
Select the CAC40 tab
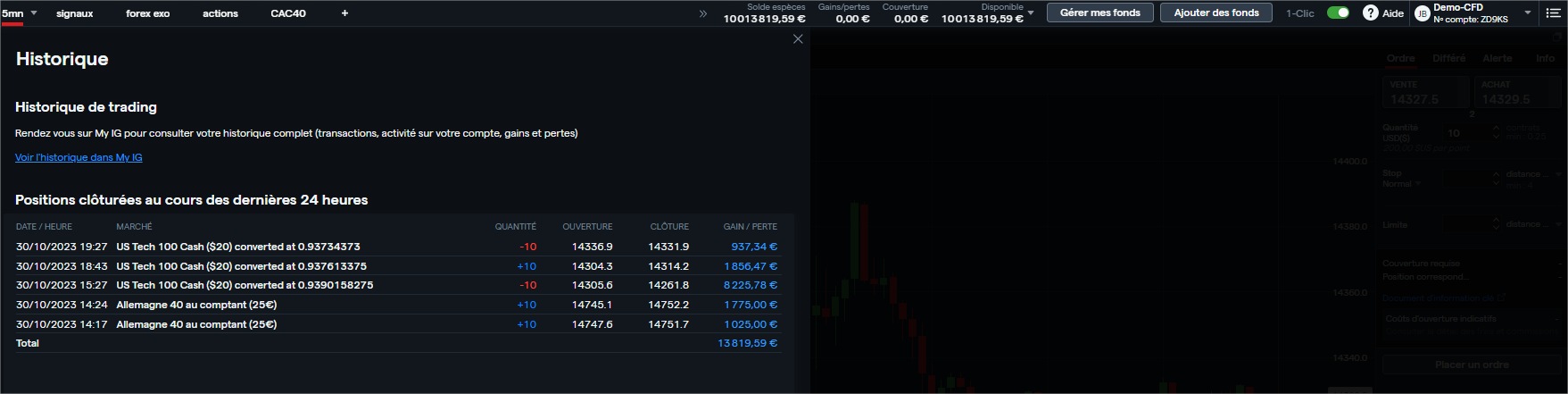[288, 13]
